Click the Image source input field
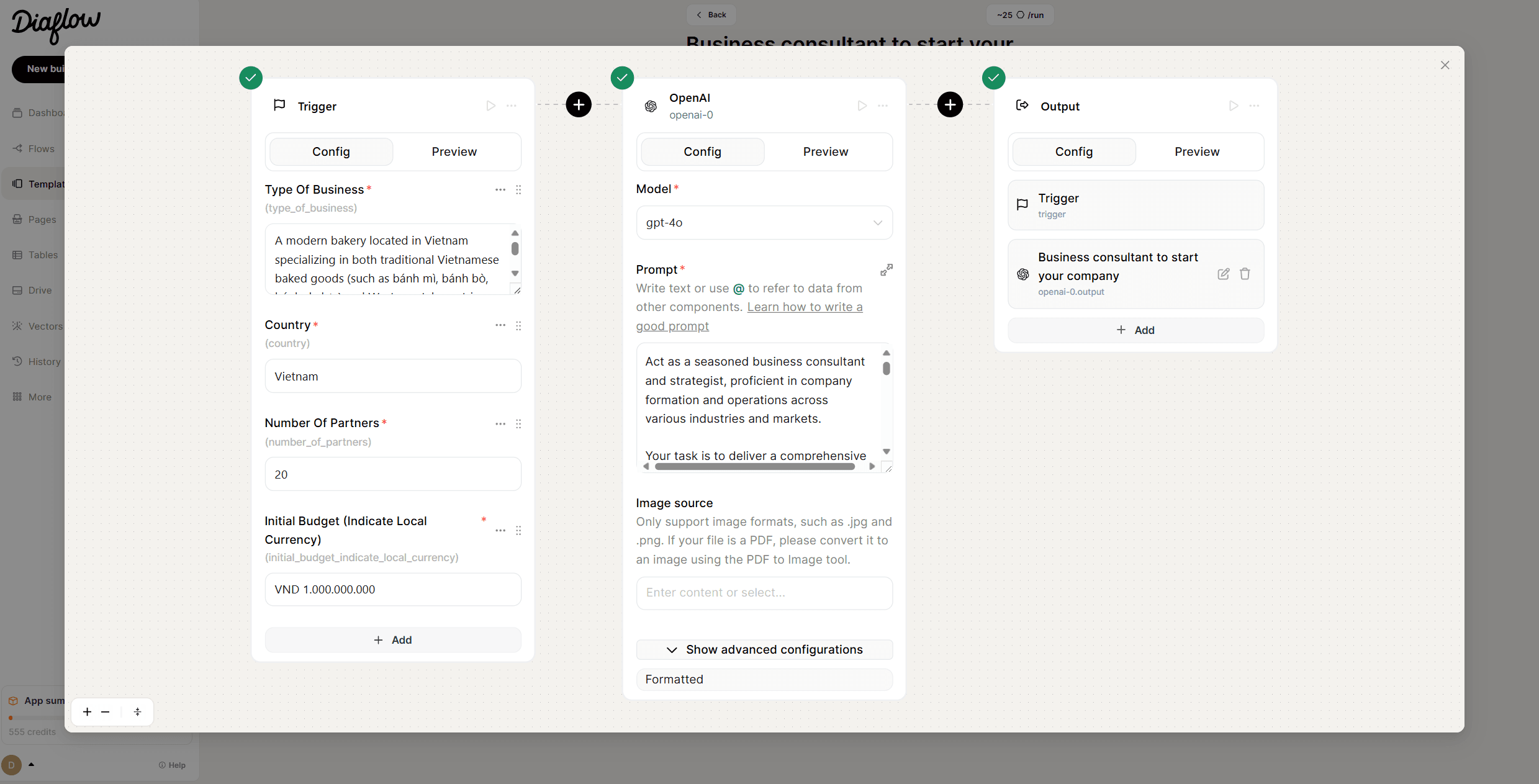Screen dimensions: 1539x784 (764, 593)
